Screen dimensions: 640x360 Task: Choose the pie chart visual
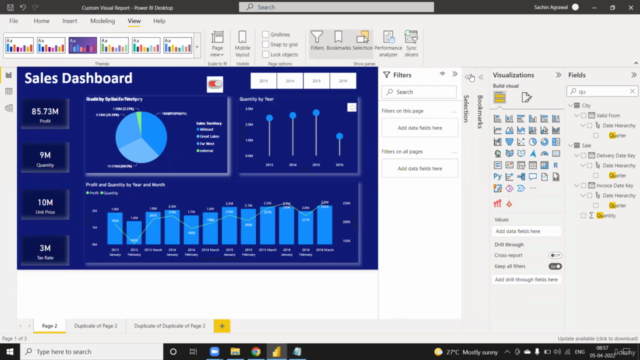(533, 142)
